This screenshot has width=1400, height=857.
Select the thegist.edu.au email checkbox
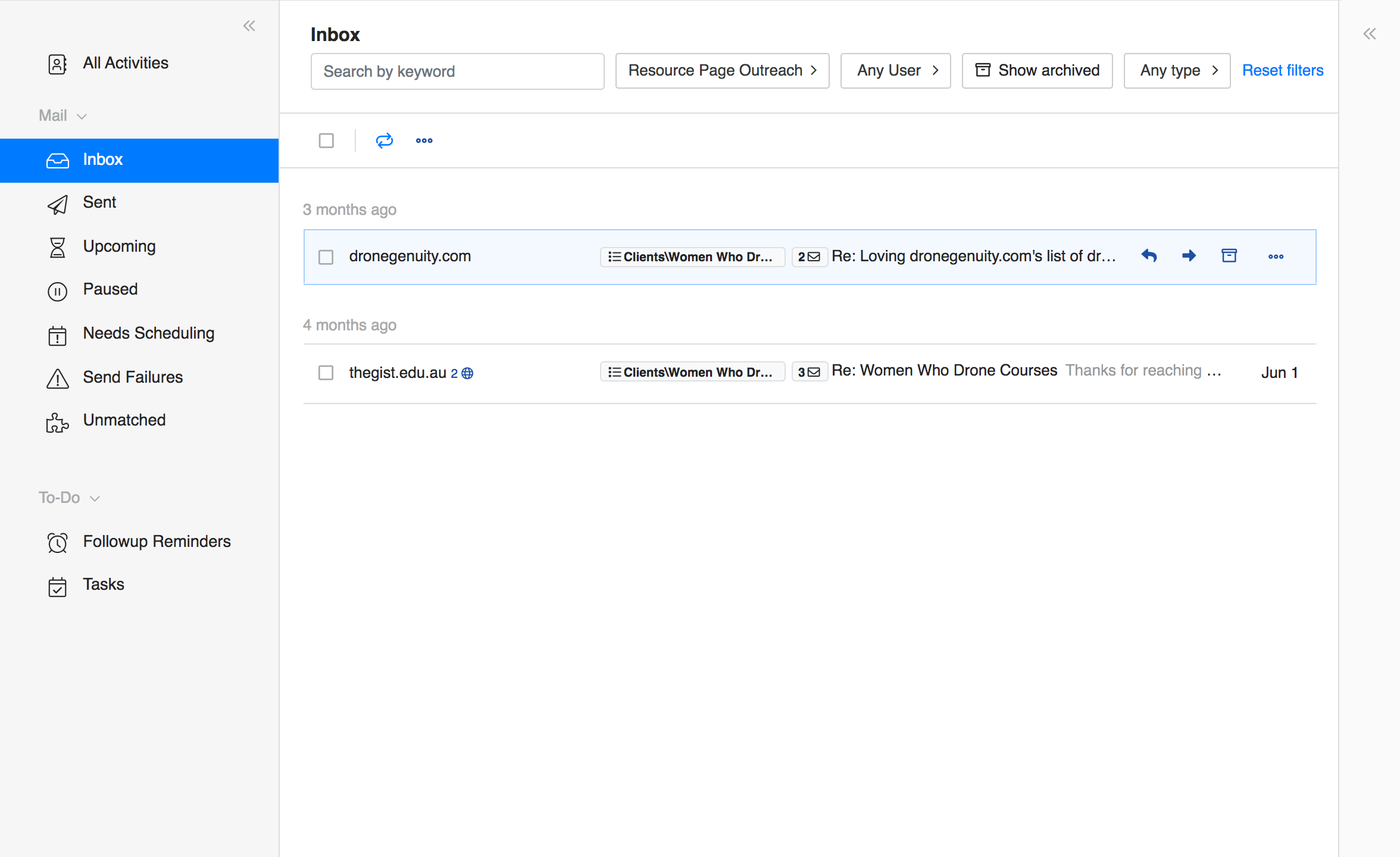coord(326,373)
